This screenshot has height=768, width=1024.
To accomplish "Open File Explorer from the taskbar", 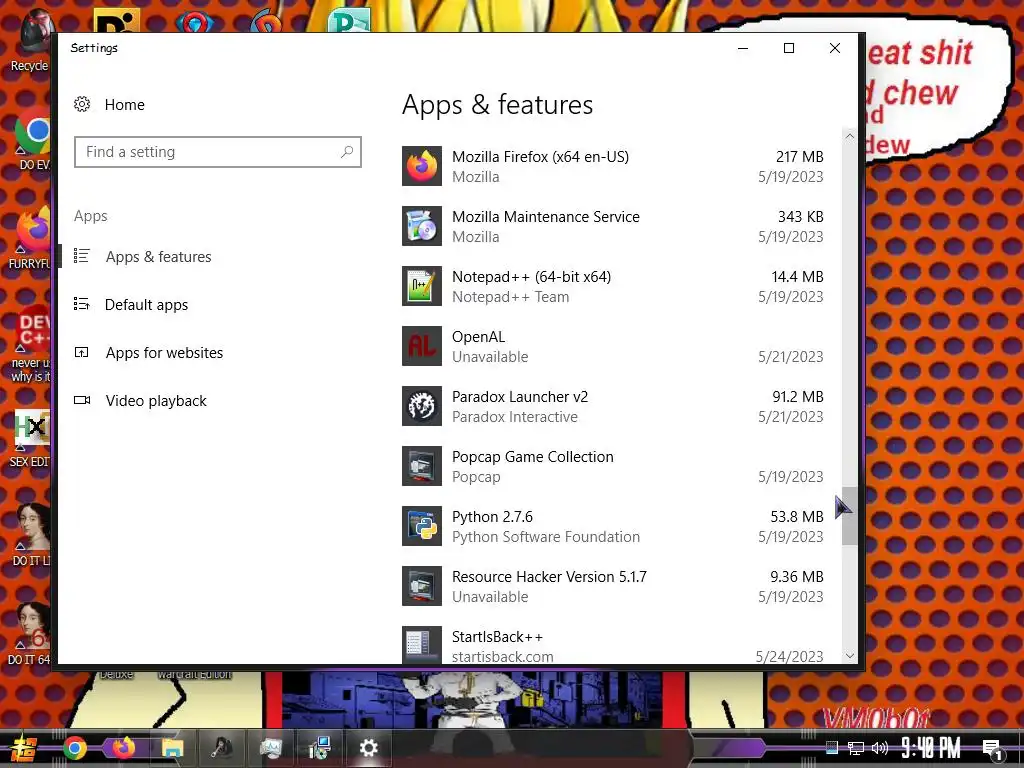I will 172,748.
